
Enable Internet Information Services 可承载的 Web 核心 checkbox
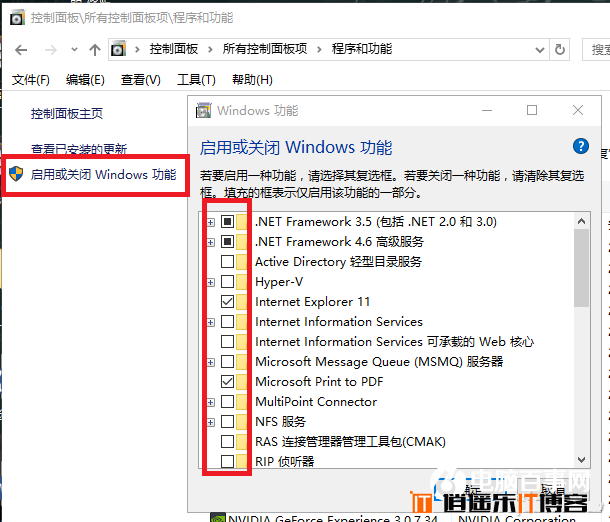227,342
